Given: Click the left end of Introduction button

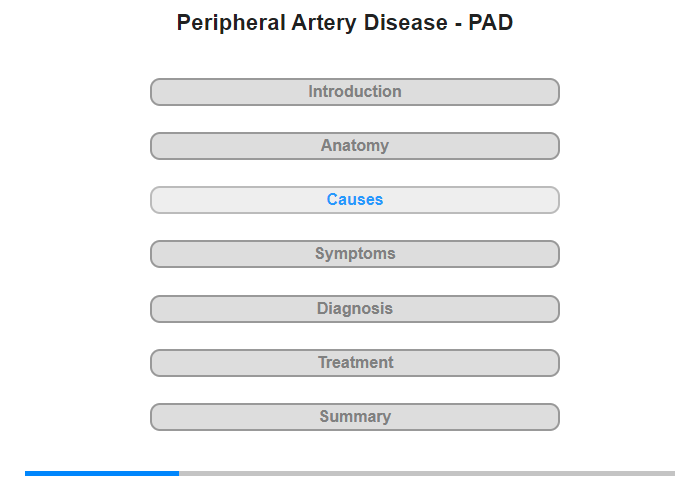Looking at the screenshot, I should pyautogui.click(x=157, y=92).
